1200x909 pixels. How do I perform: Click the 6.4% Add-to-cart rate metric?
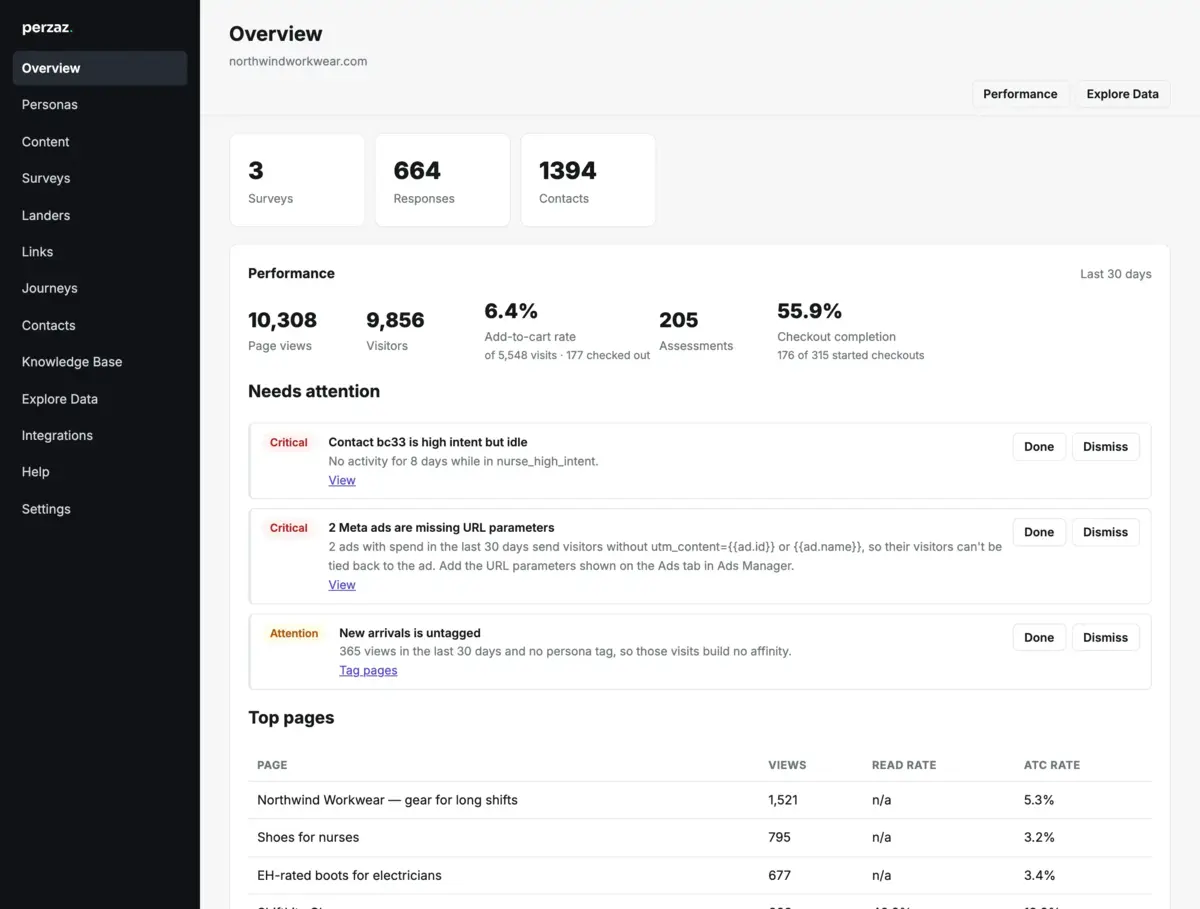[x=567, y=330]
